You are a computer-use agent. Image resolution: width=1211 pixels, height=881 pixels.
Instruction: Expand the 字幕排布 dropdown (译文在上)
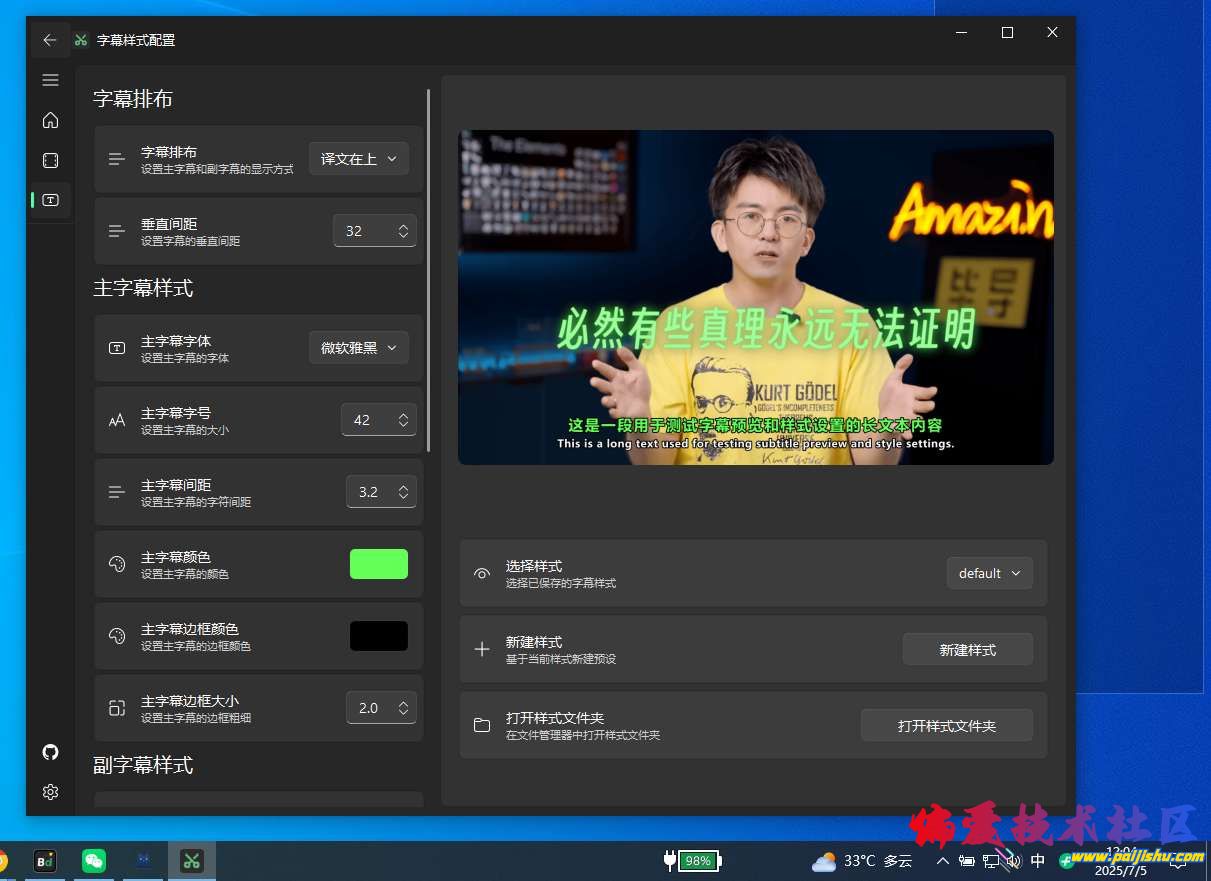point(358,159)
